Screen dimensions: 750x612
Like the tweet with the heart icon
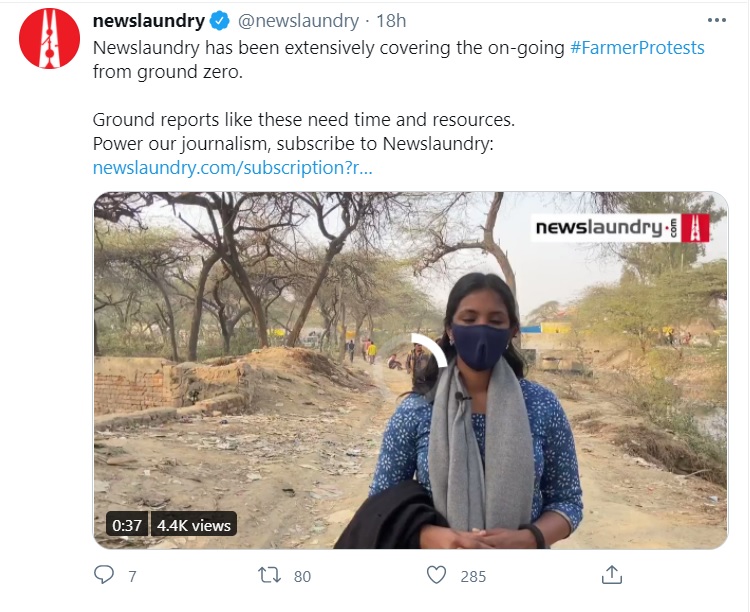click(x=436, y=574)
